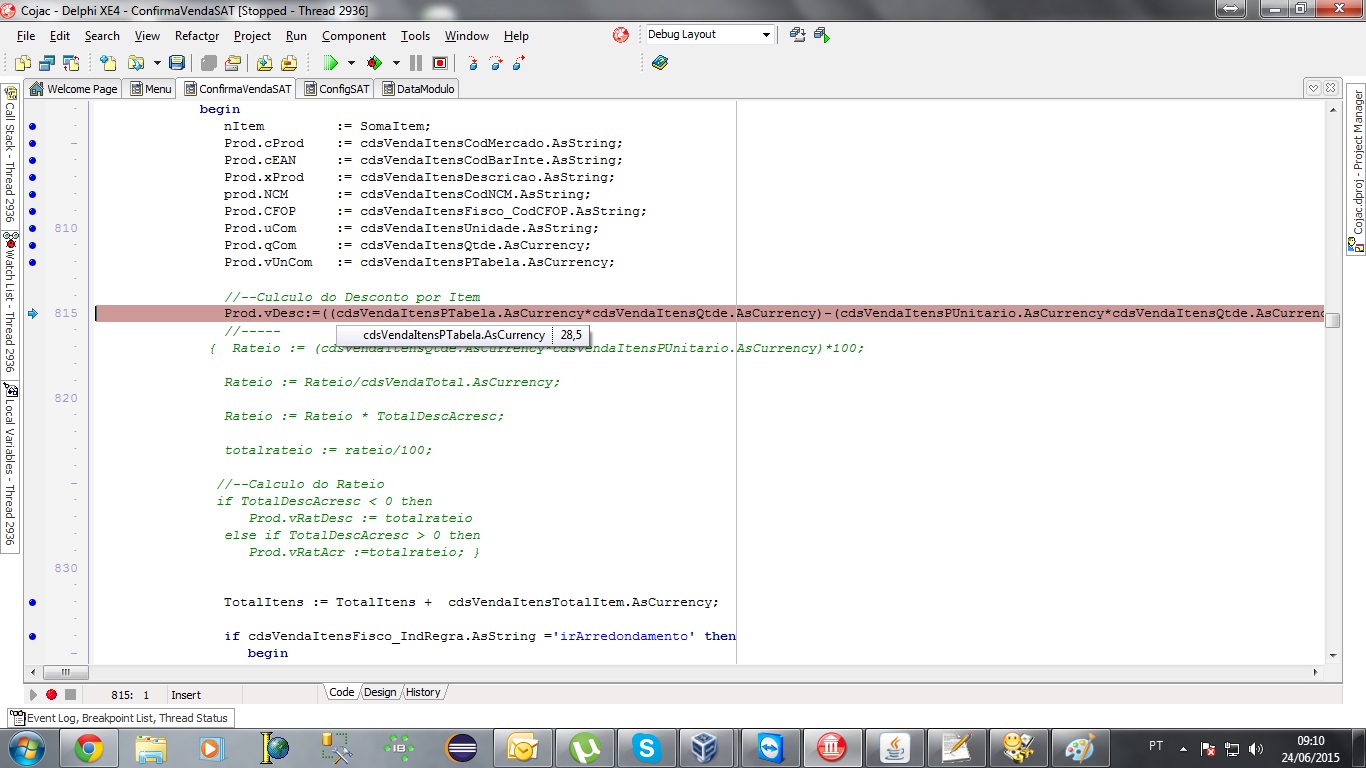
Task: Click the Windows Start button
Action: (26, 747)
